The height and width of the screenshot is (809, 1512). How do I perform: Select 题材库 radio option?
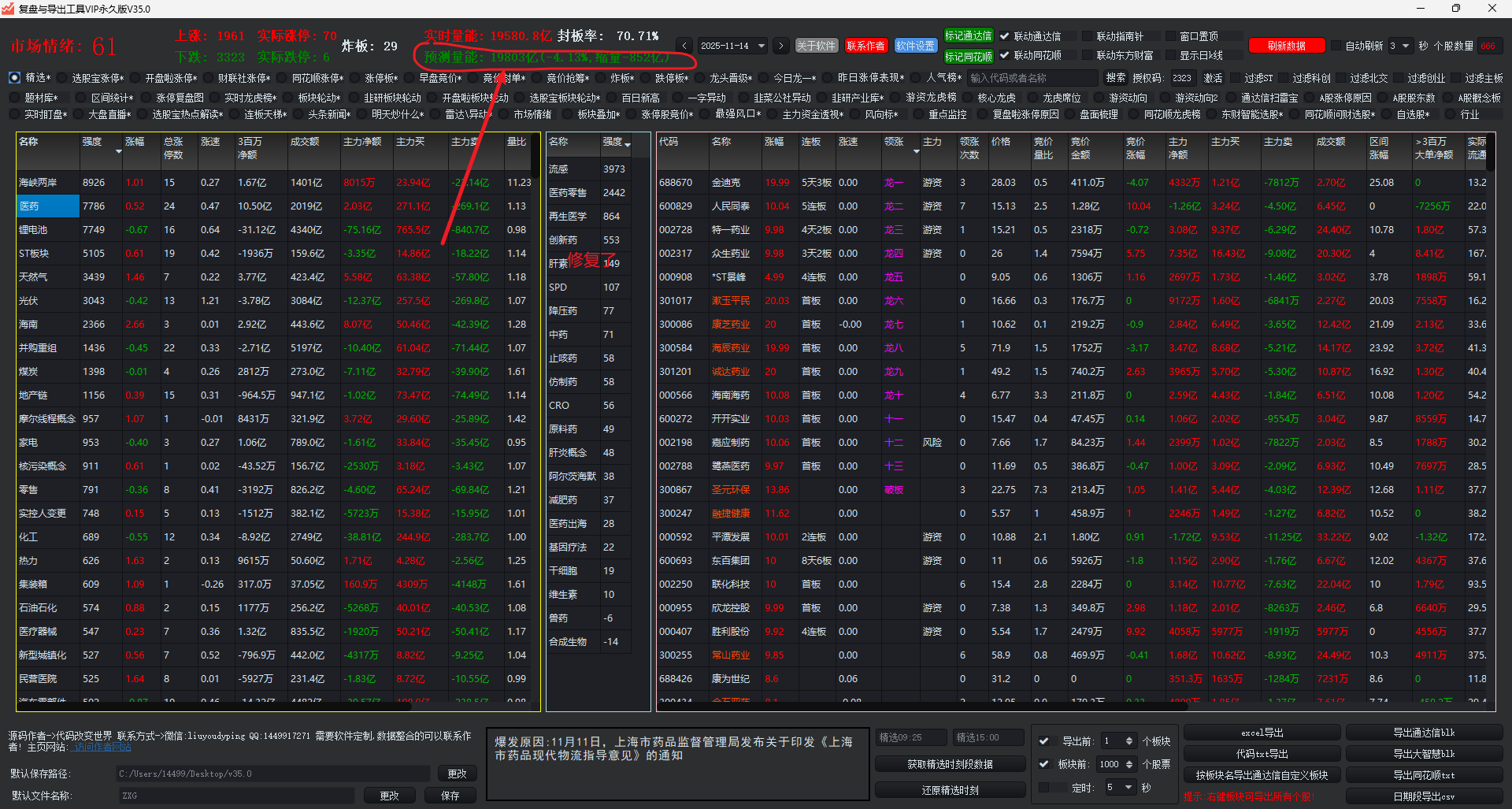pos(15,98)
